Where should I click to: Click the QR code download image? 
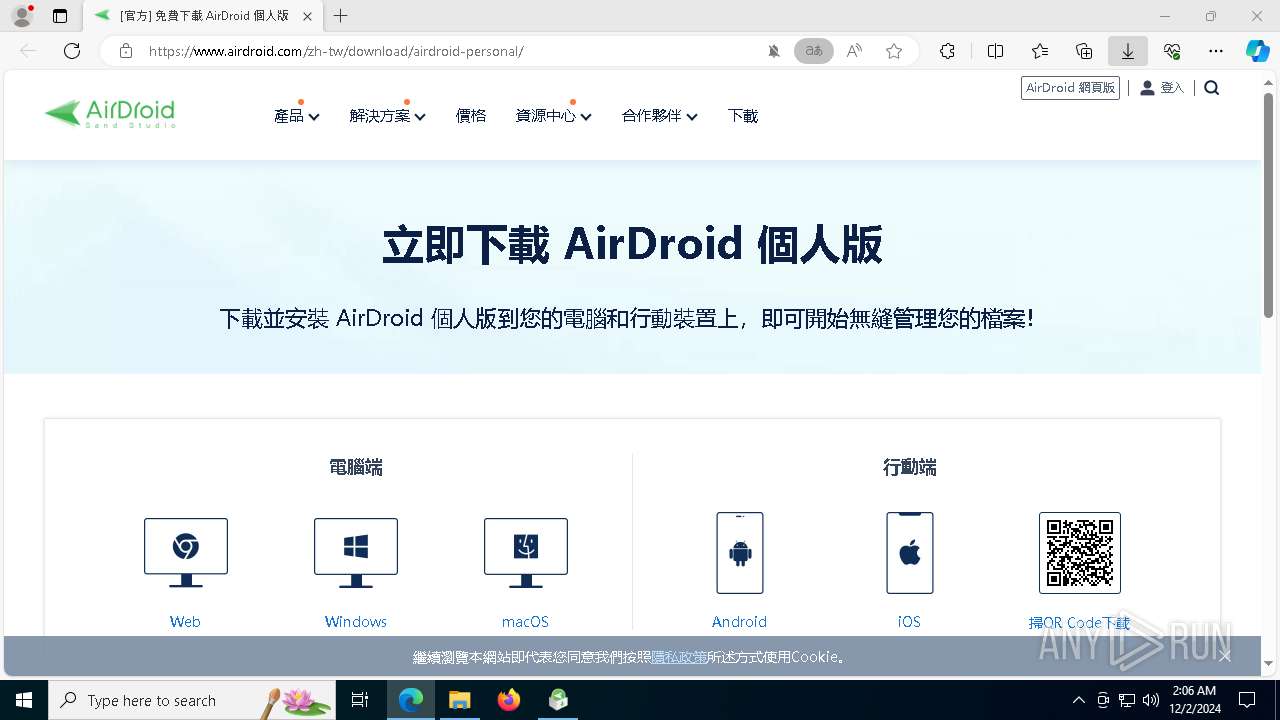point(1080,553)
